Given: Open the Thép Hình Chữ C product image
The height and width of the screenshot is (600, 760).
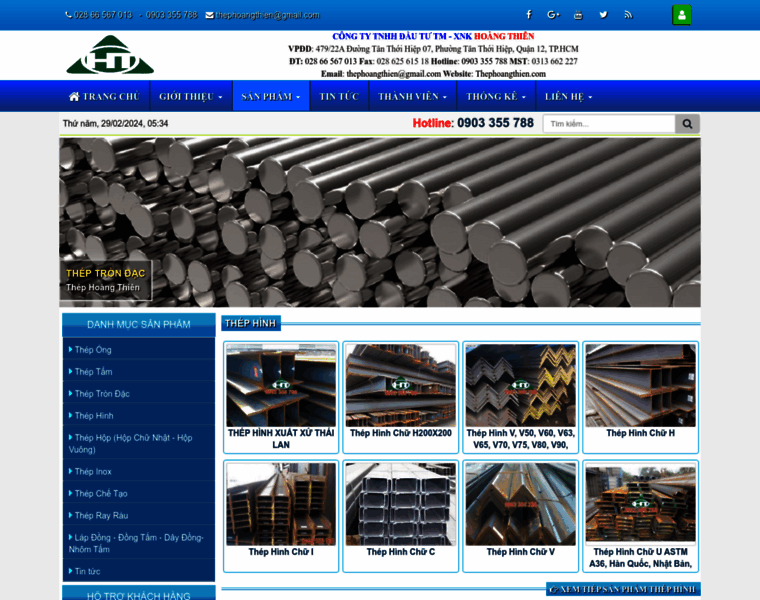Looking at the screenshot, I should [x=400, y=504].
